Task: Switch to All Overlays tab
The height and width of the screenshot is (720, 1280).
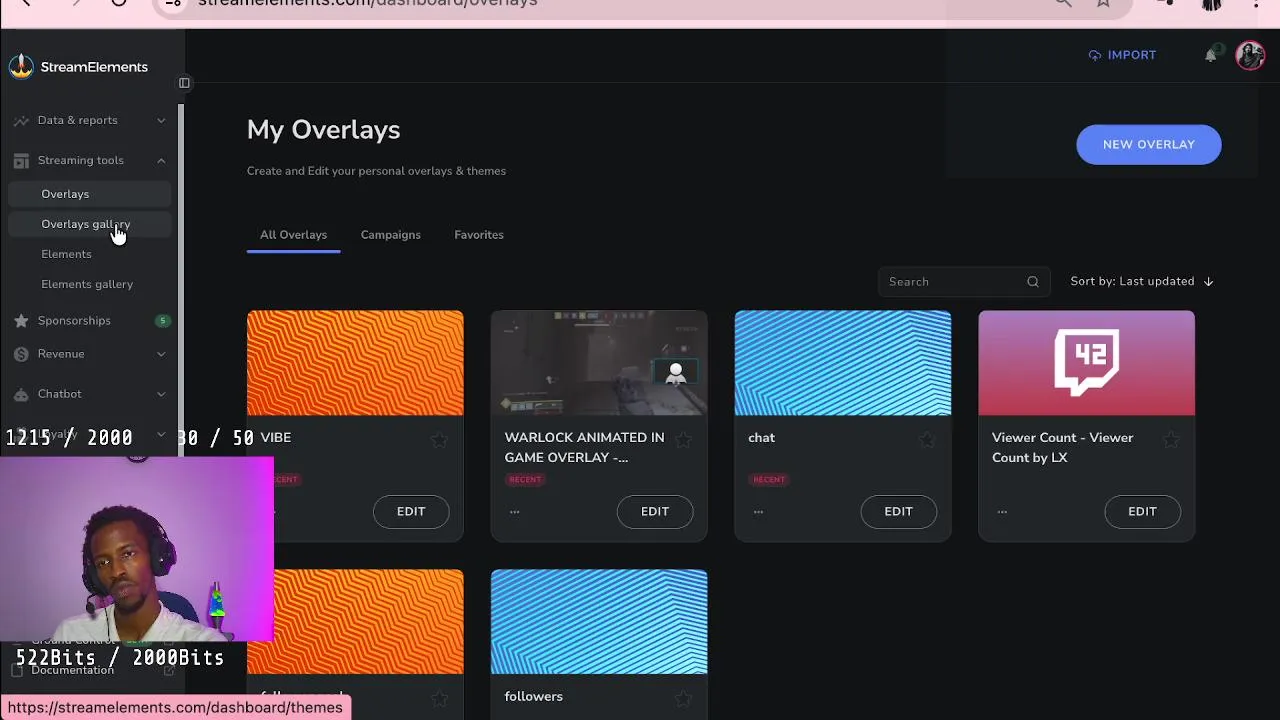Action: [293, 235]
